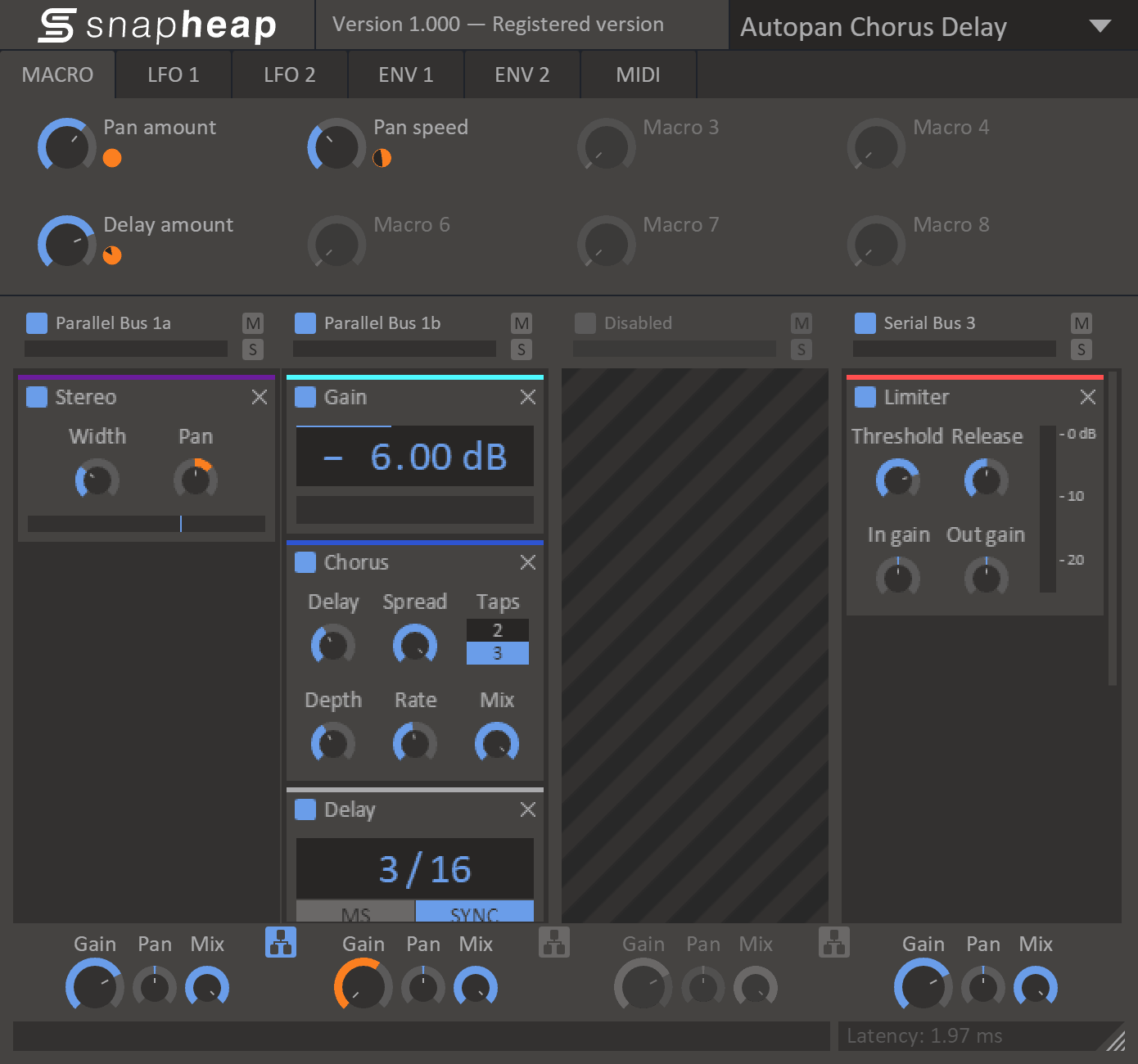This screenshot has height=1064, width=1138.
Task: Mute the Disabled bus
Action: [x=802, y=323]
